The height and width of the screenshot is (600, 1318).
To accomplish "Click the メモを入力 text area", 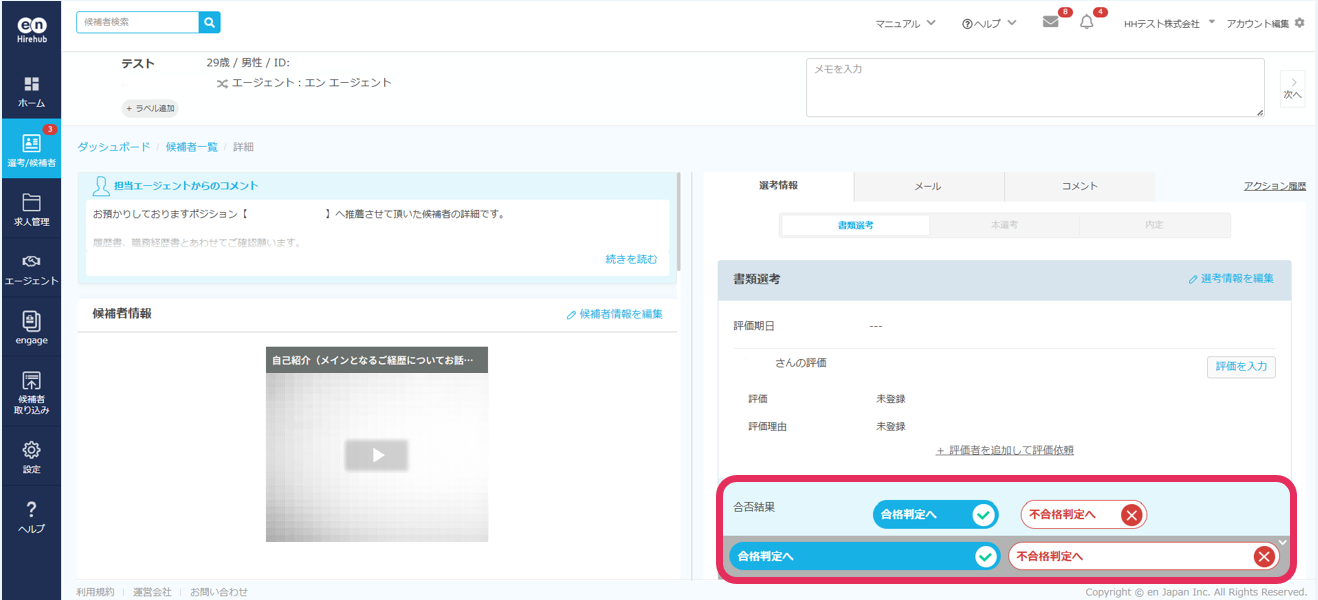I will click(1034, 88).
